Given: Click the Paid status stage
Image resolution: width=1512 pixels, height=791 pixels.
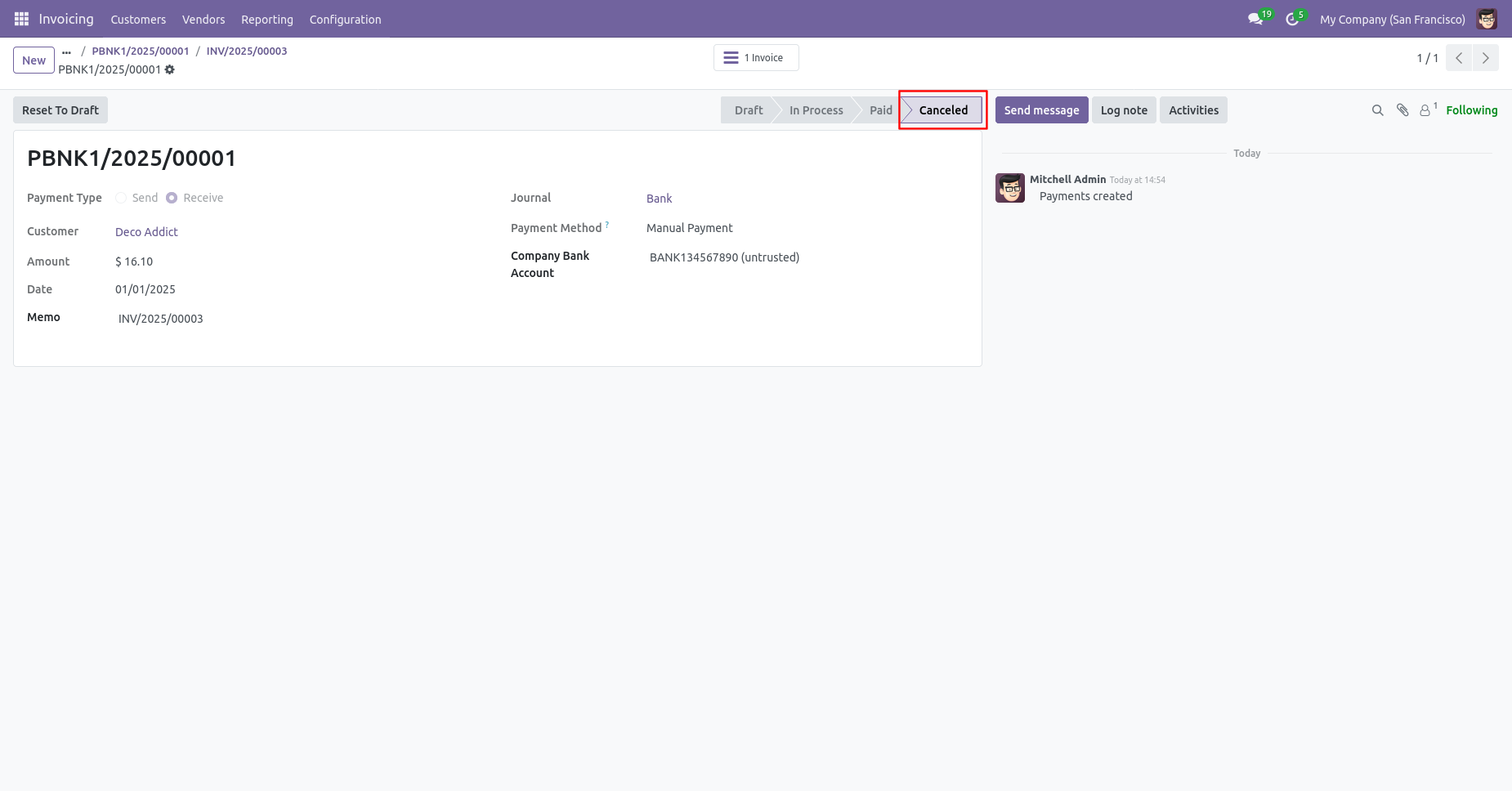Looking at the screenshot, I should 880,110.
